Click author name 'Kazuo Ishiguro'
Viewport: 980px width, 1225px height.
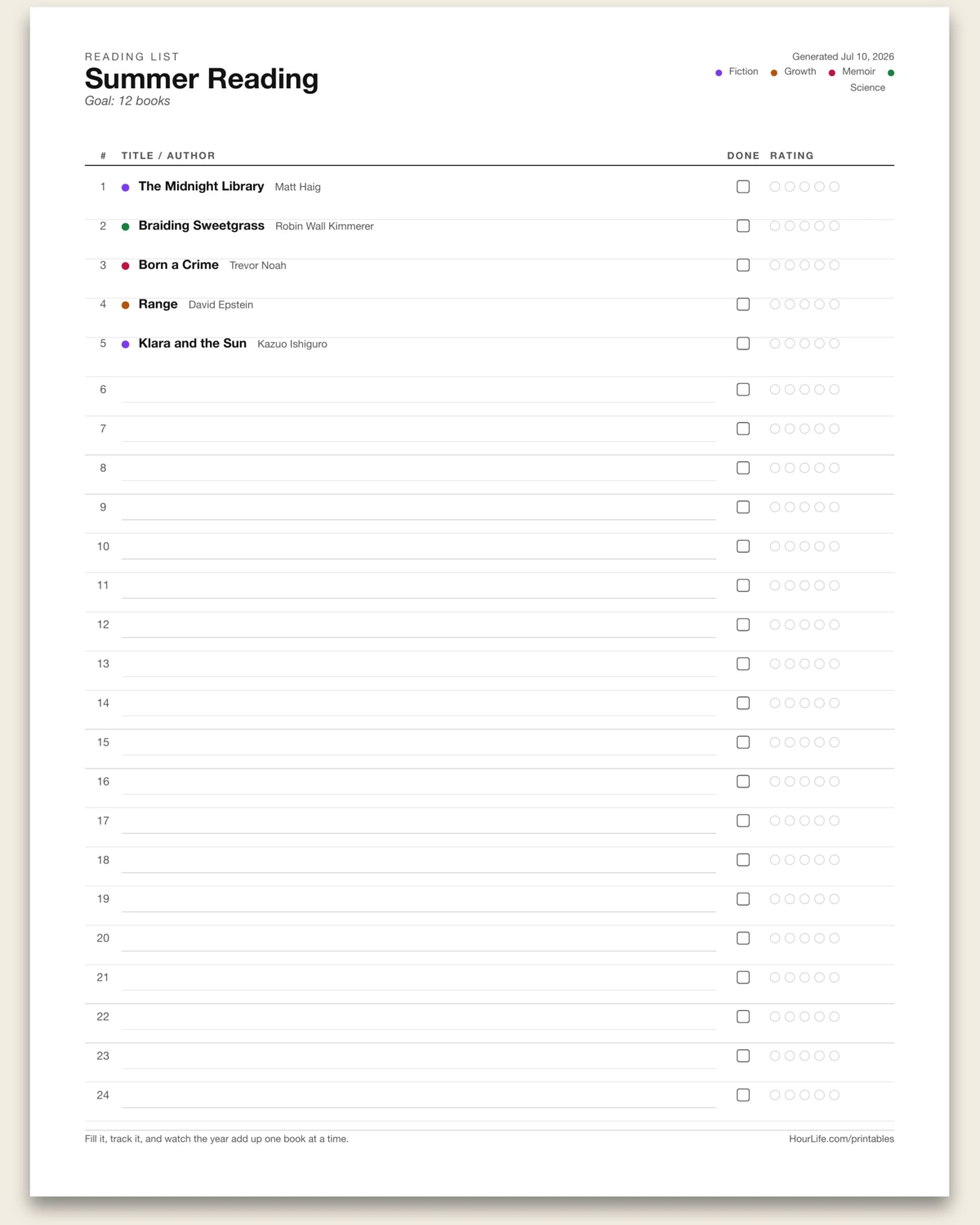tap(292, 344)
